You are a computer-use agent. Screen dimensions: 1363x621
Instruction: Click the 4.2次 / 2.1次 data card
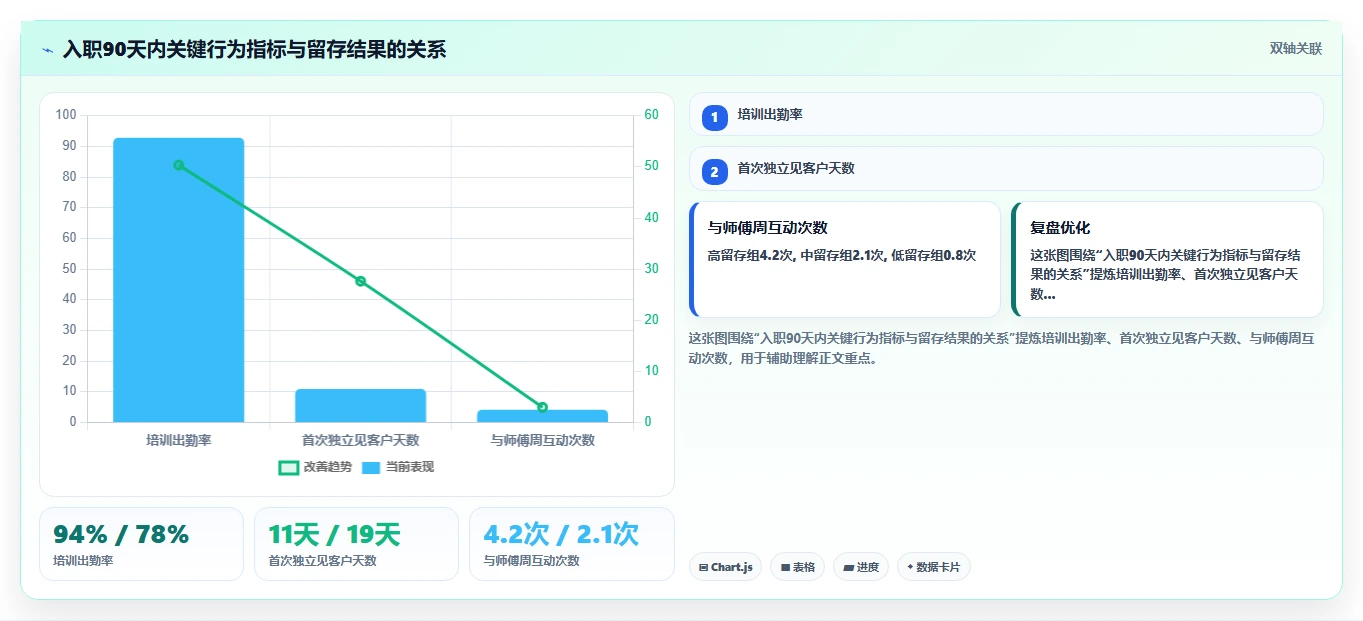coord(571,544)
